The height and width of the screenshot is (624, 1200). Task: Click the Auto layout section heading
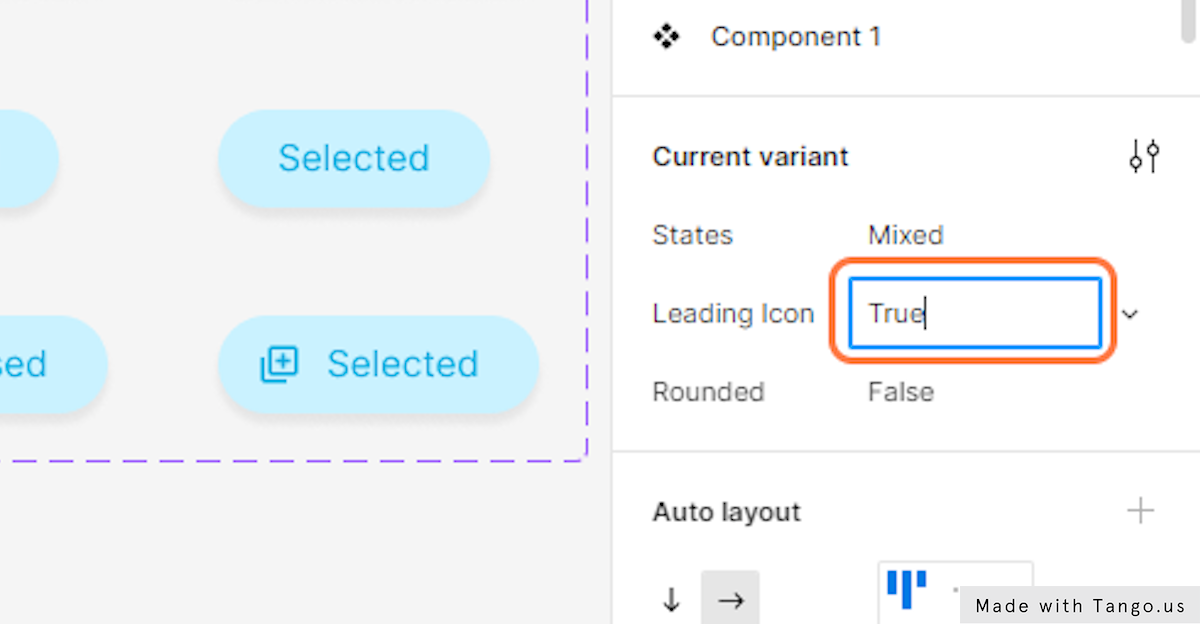pyautogui.click(x=727, y=512)
